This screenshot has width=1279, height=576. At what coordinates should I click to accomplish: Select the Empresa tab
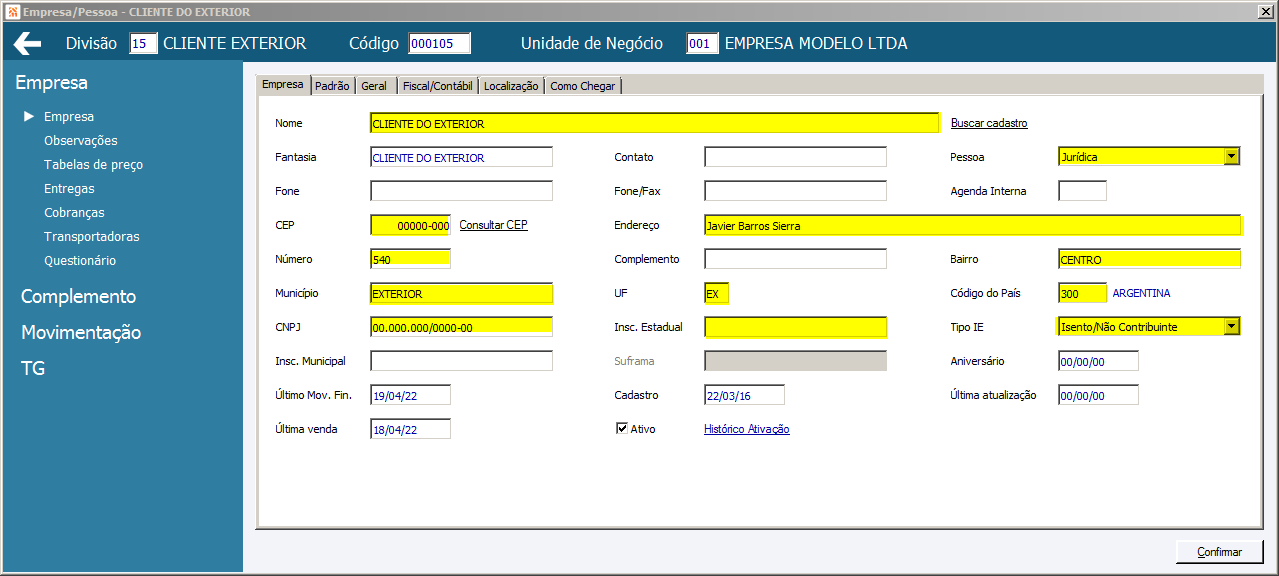282,84
